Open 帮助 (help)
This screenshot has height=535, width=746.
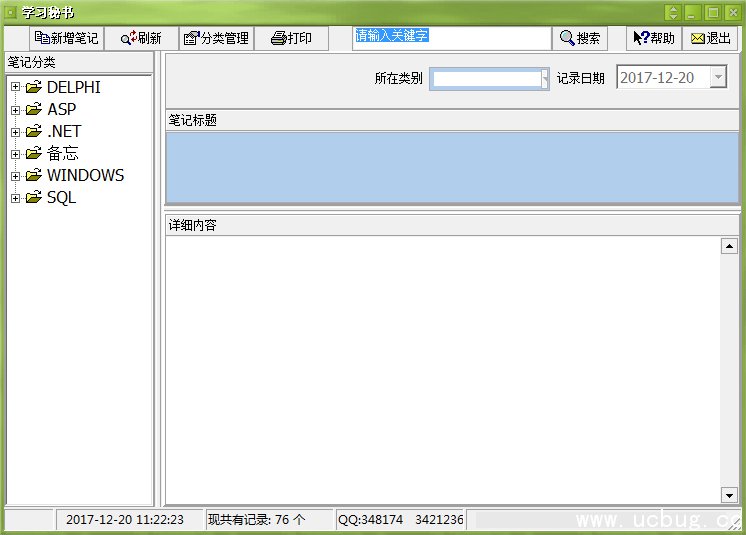(x=654, y=38)
